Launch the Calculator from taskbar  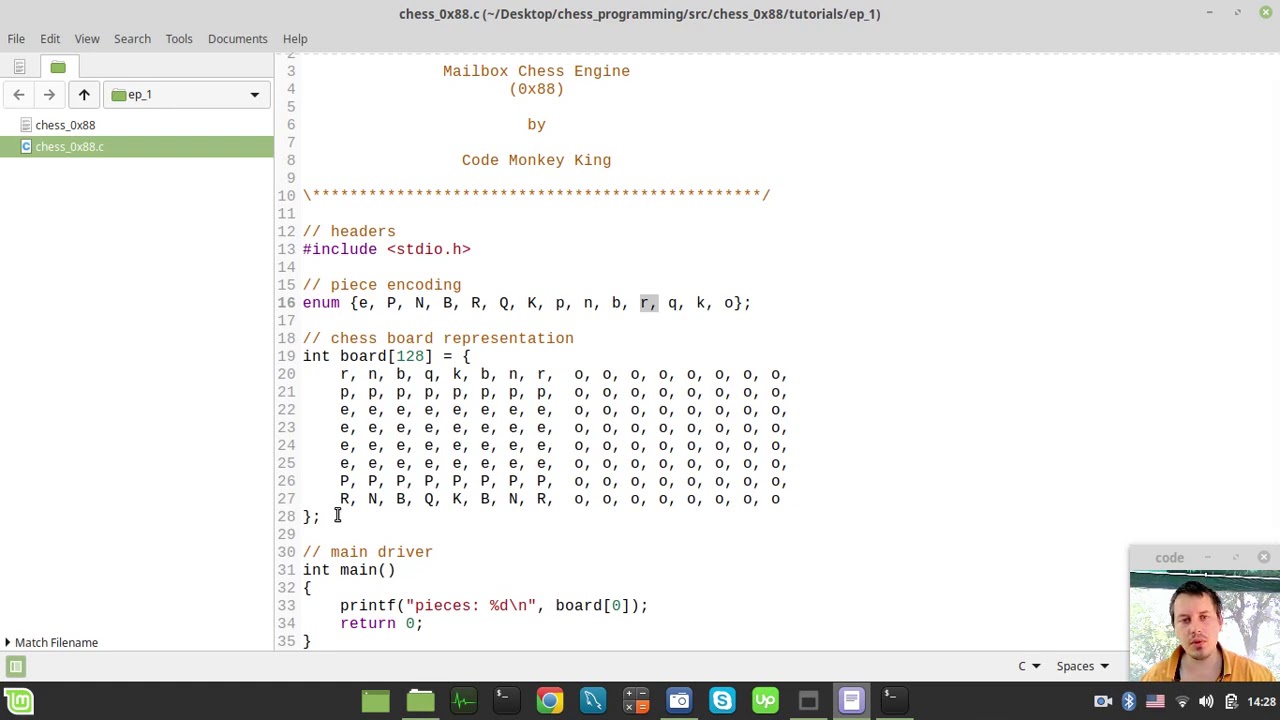coord(636,701)
